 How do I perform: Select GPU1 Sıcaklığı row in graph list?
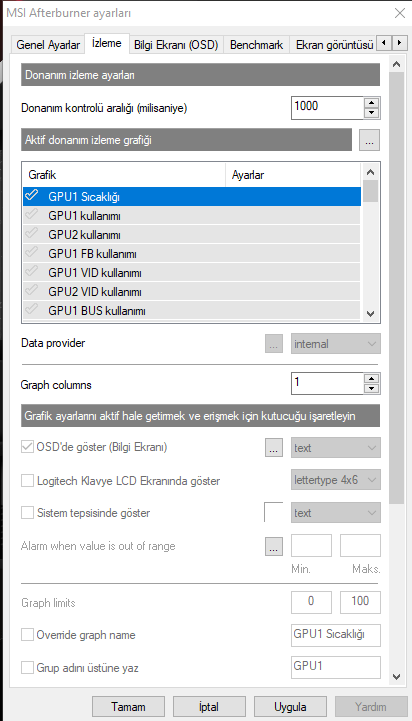[x=191, y=196]
